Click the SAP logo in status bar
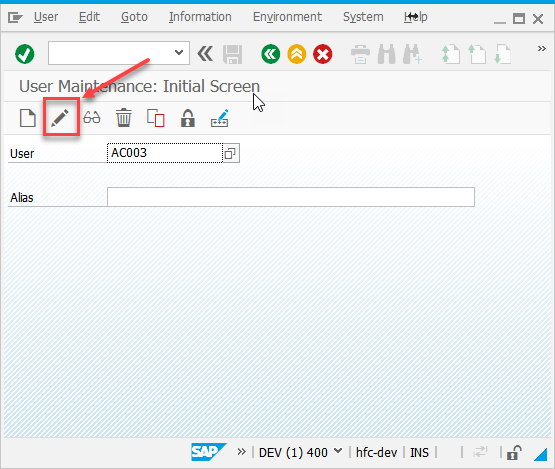Image resolution: width=555 pixels, height=469 pixels. pyautogui.click(x=209, y=452)
